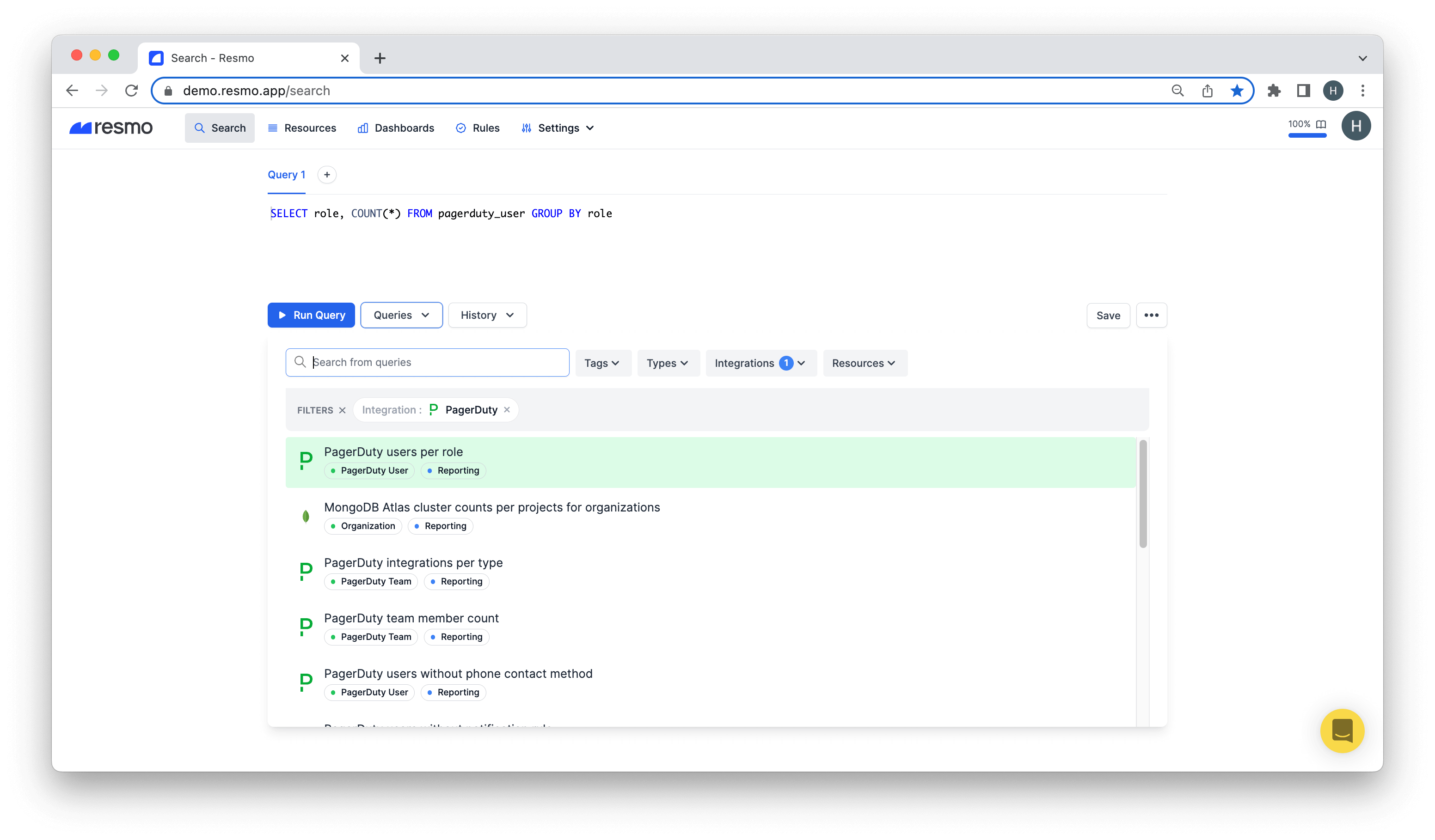The height and width of the screenshot is (840, 1435).
Task: Click Reporting tag under users without phone
Action: [x=453, y=693]
